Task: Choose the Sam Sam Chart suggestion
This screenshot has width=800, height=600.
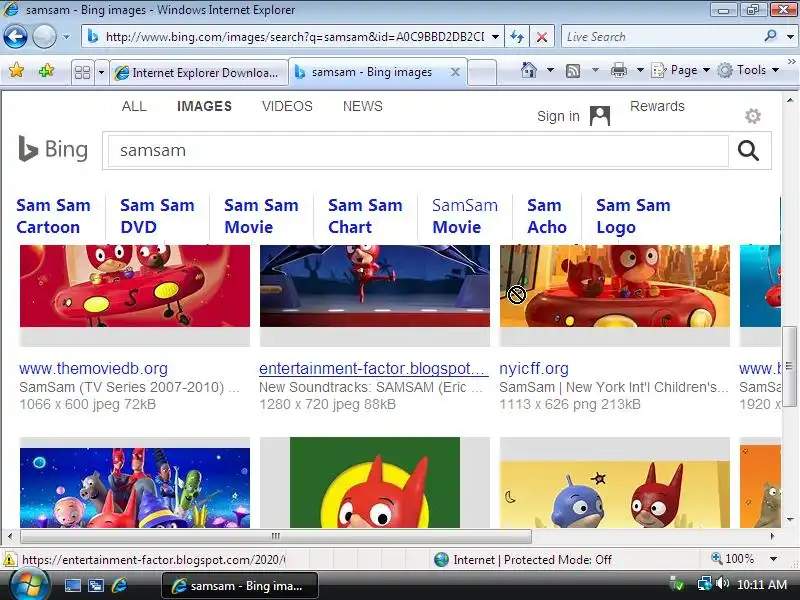Action: (365, 216)
